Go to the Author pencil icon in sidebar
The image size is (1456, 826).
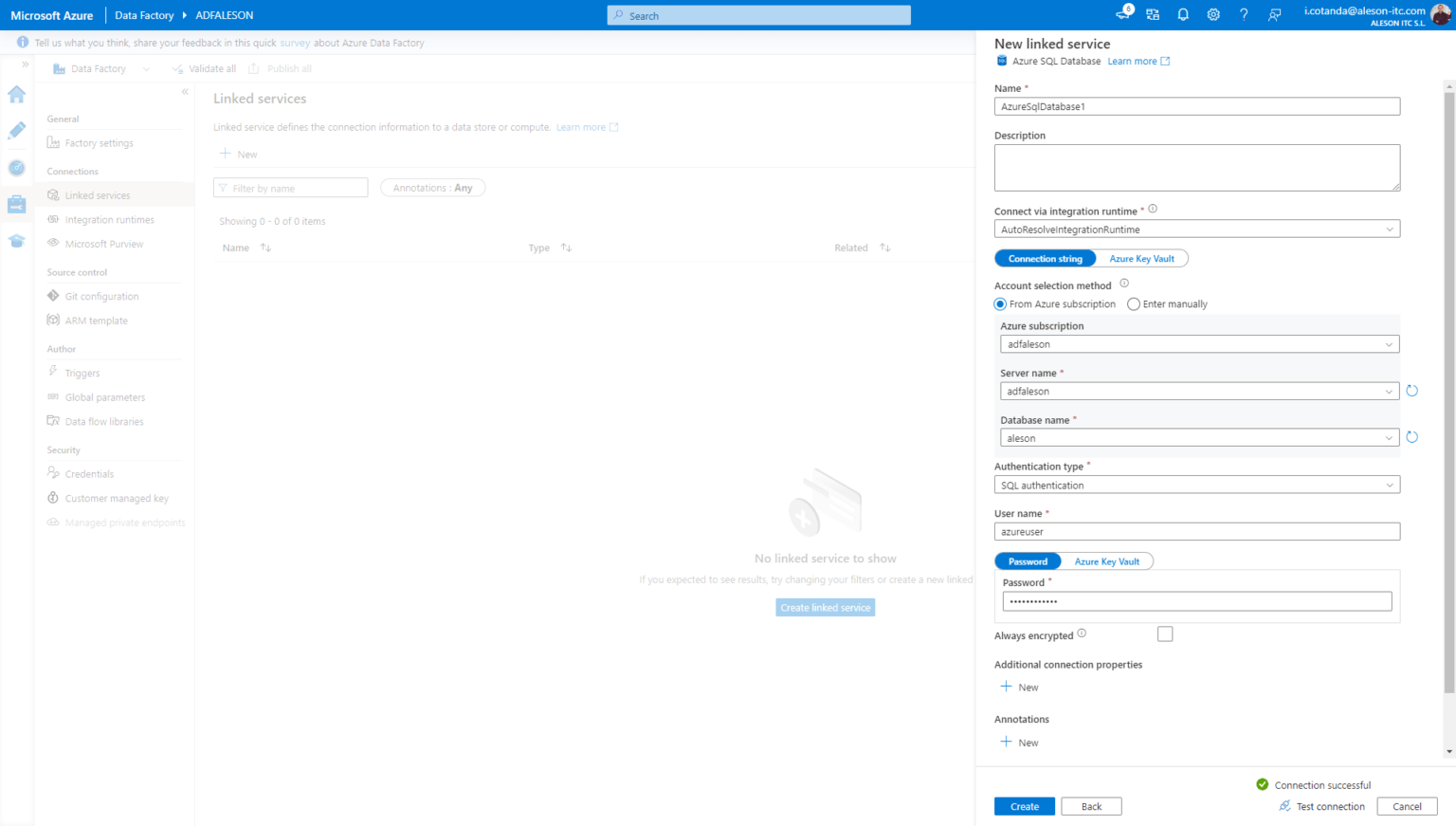pyautogui.click(x=17, y=131)
